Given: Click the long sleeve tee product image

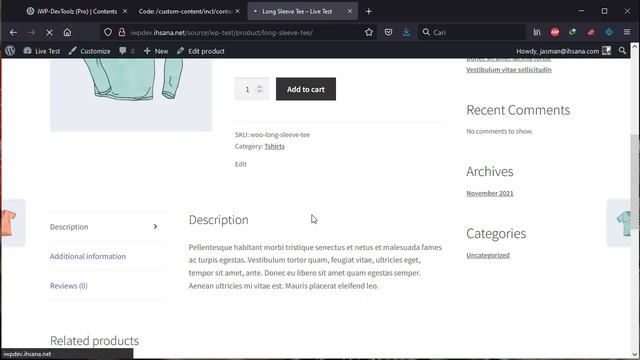Looking at the screenshot, I should pyautogui.click(x=131, y=95).
